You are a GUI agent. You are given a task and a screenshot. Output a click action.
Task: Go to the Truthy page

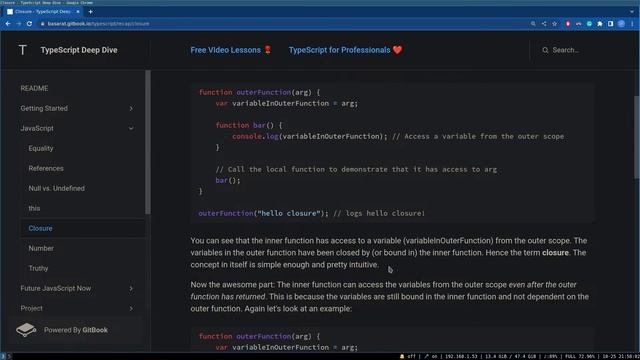[38, 268]
